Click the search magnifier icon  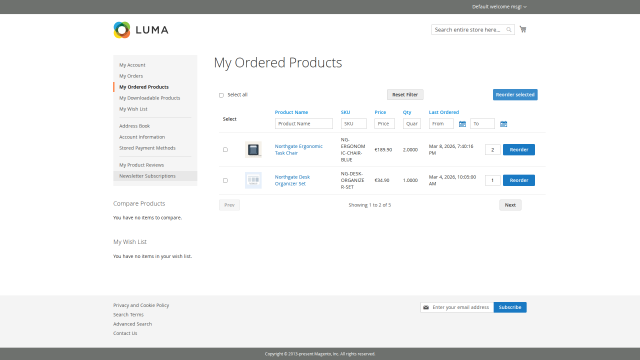[509, 29]
